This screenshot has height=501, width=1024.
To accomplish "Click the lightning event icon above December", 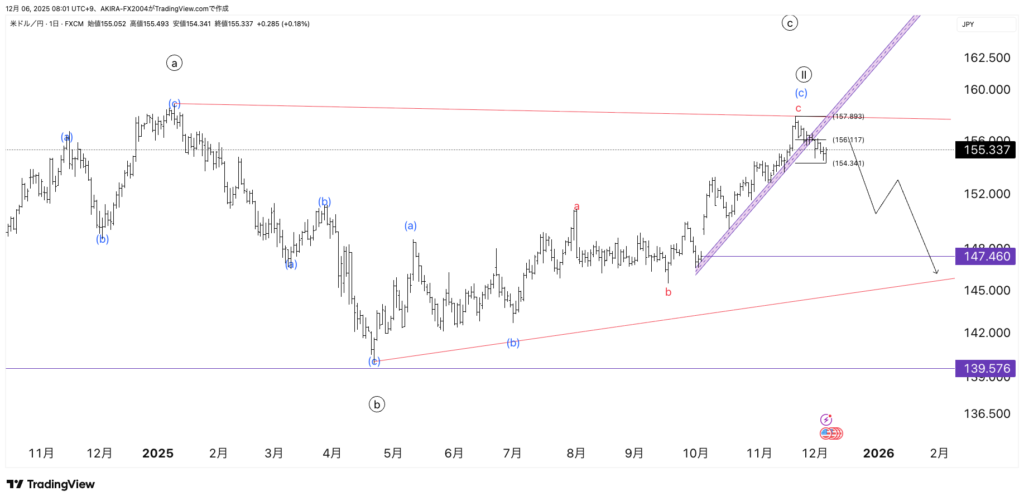I will click(826, 420).
